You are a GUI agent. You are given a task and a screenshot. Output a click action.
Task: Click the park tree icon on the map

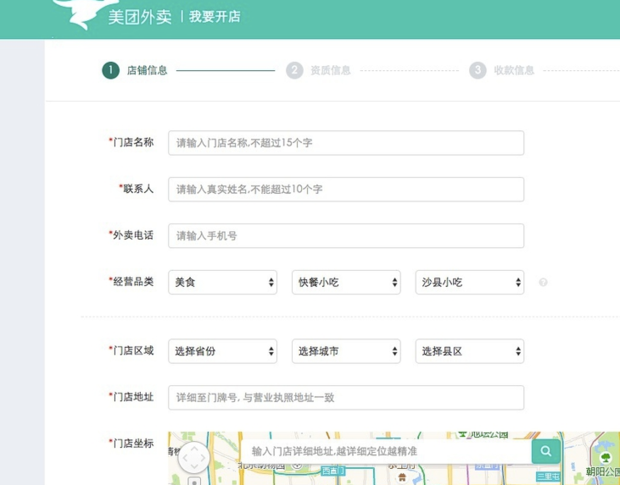pyautogui.click(x=606, y=458)
